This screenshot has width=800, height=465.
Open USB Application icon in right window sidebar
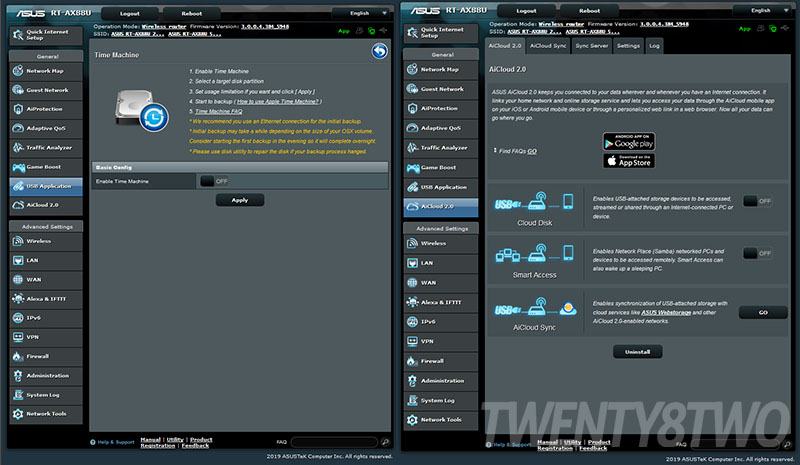pos(412,187)
